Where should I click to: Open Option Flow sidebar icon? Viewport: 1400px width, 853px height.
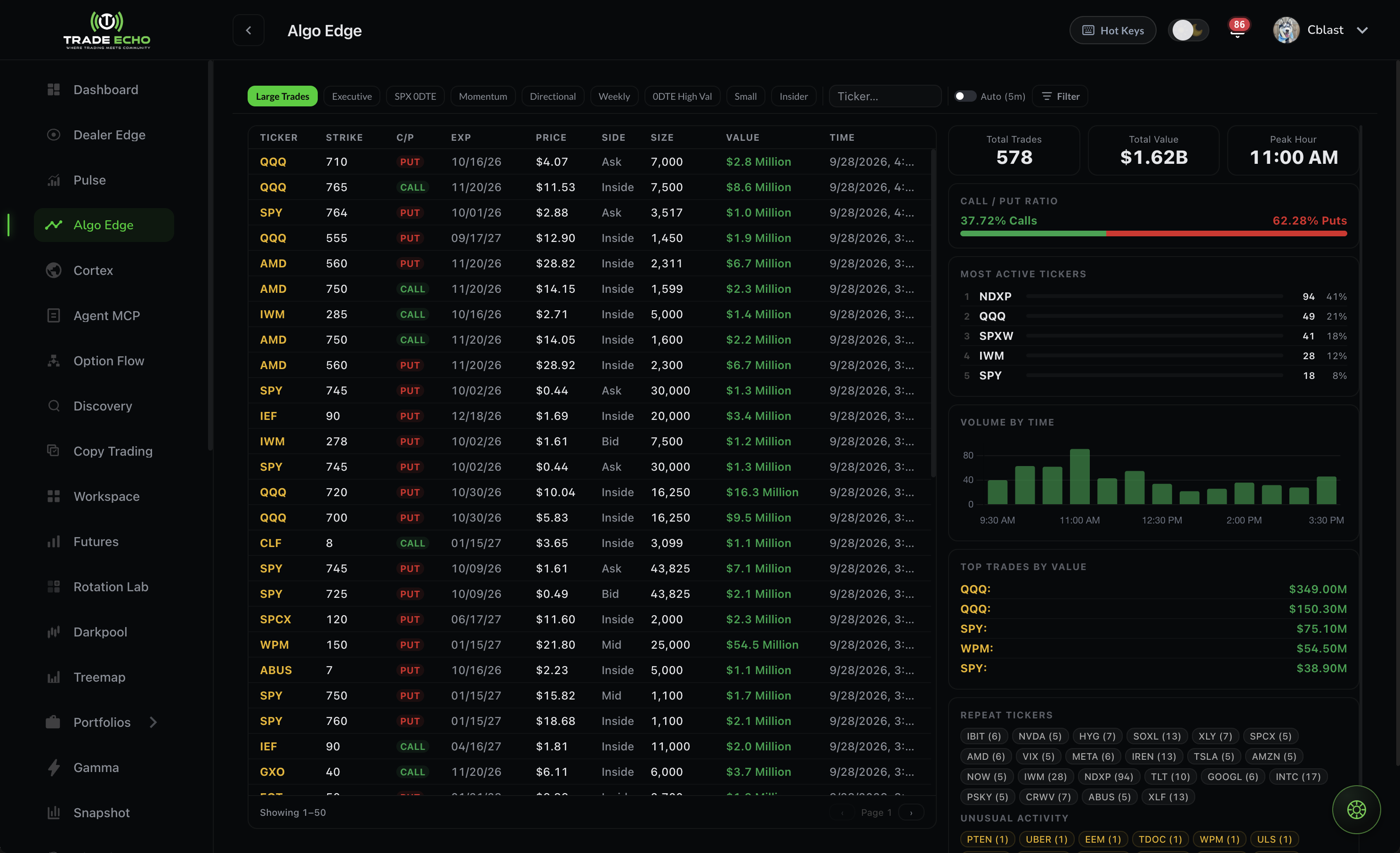pos(53,360)
